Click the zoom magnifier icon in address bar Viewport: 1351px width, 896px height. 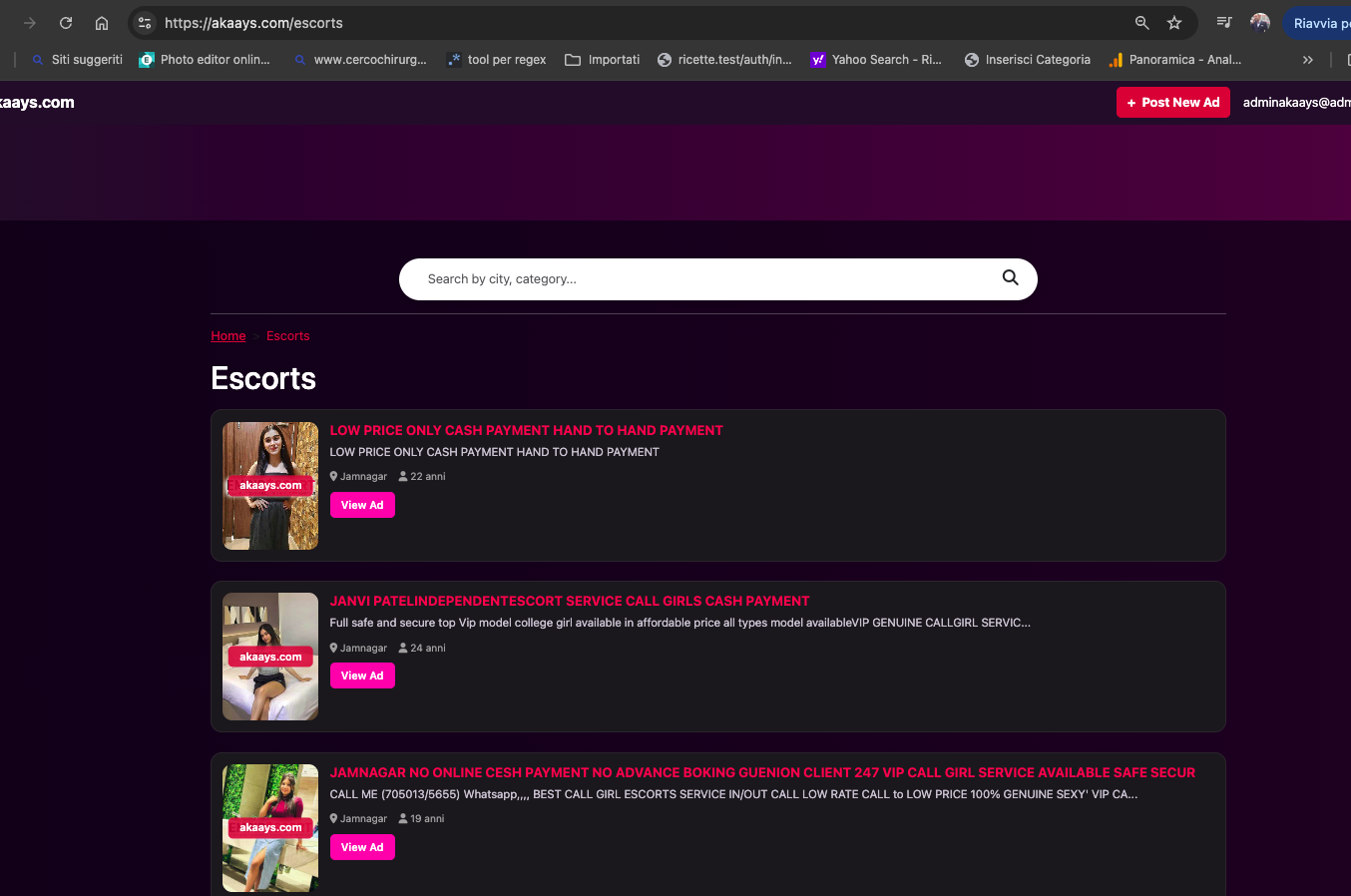1141,23
